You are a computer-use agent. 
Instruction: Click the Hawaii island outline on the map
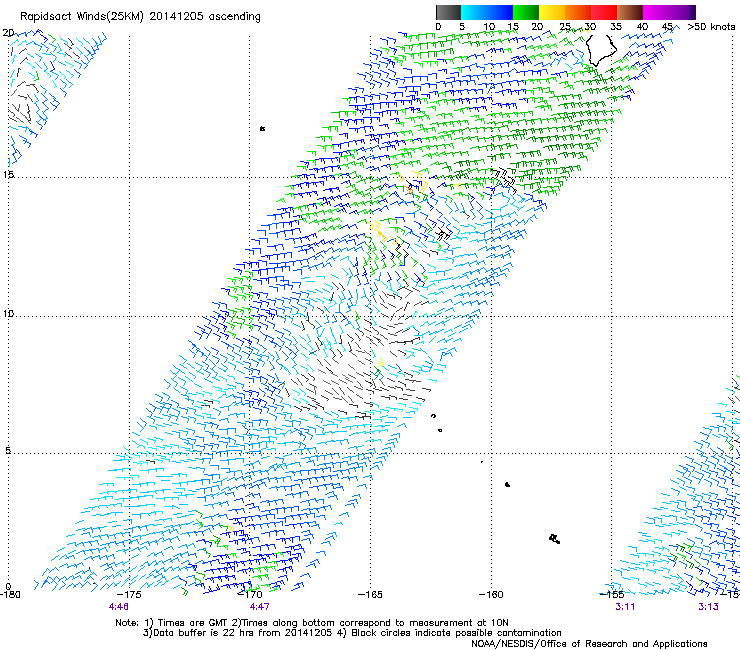[601, 49]
